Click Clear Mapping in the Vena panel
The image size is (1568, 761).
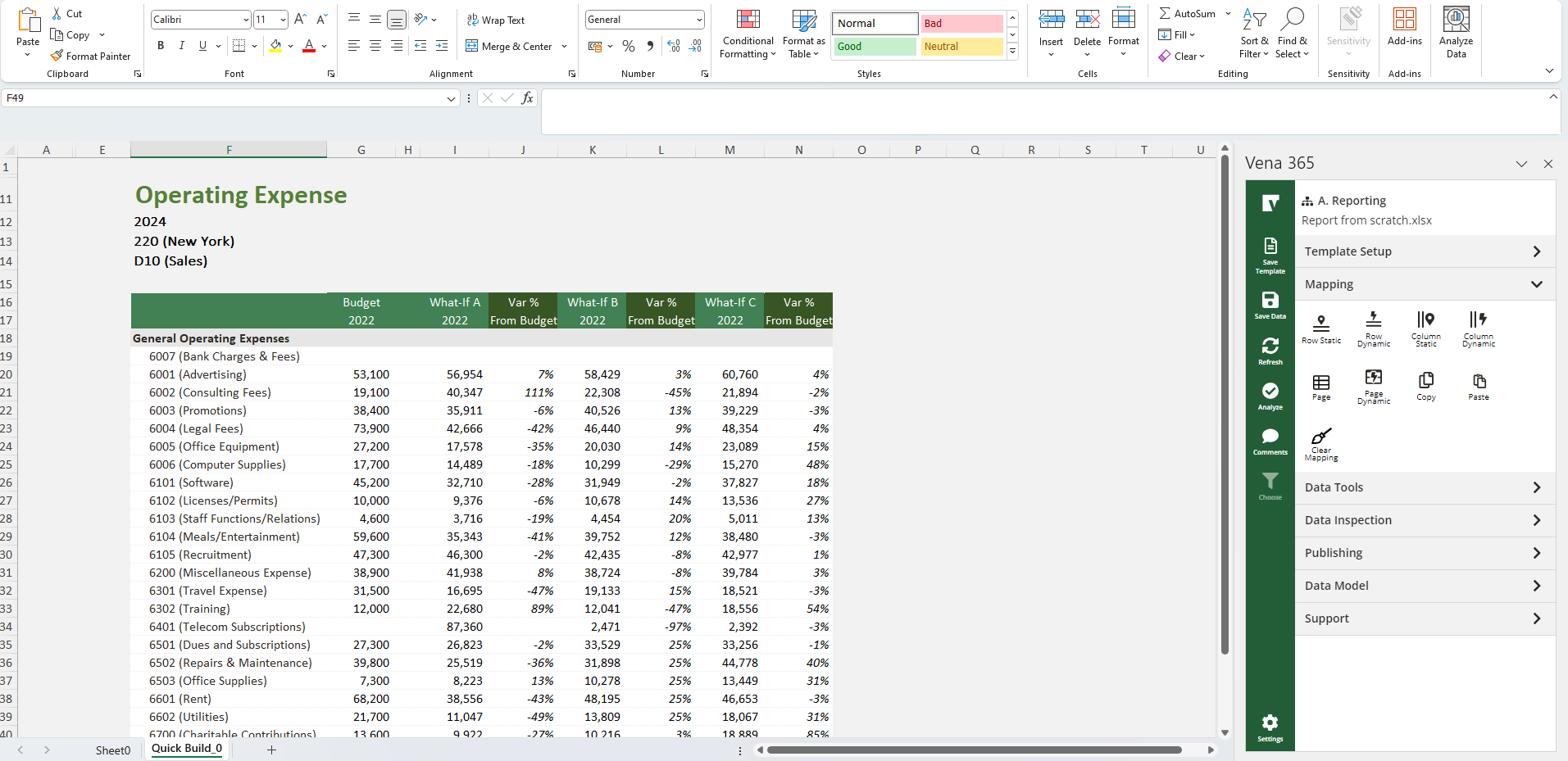pos(1321,444)
